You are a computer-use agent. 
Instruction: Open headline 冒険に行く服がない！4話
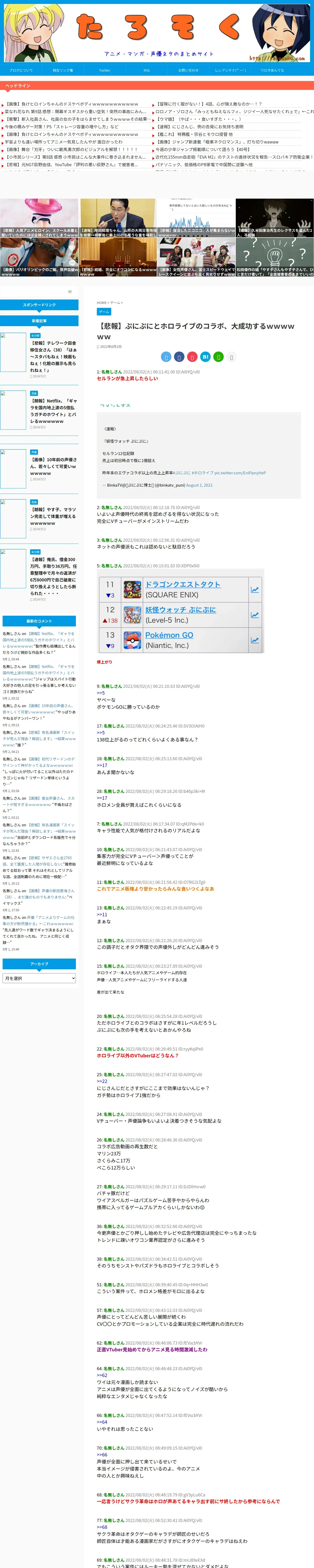point(209,104)
